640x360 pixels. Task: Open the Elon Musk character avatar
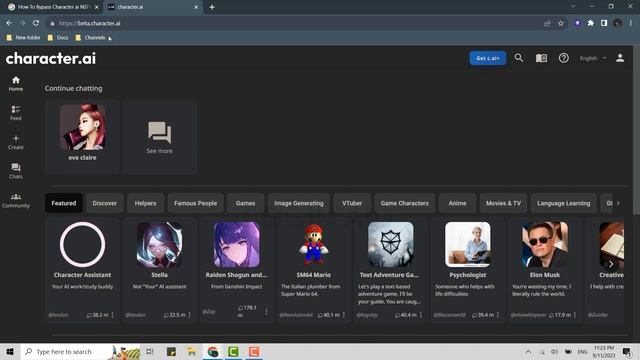click(x=545, y=244)
